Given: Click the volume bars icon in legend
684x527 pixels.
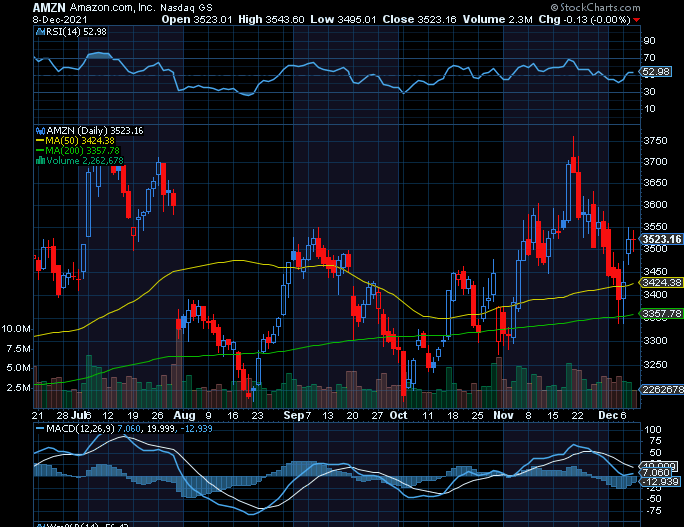Looking at the screenshot, I should pos(41,161).
